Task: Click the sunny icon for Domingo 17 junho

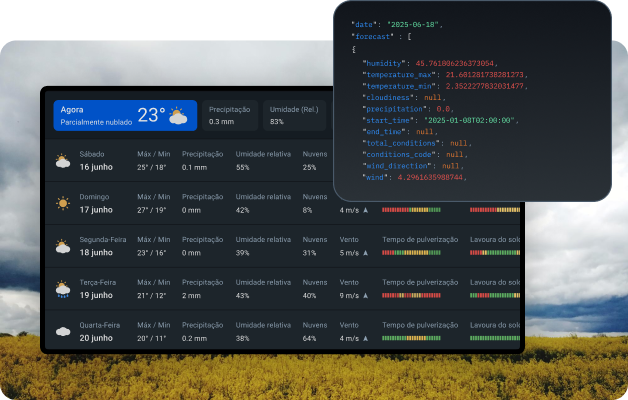Action: click(63, 203)
